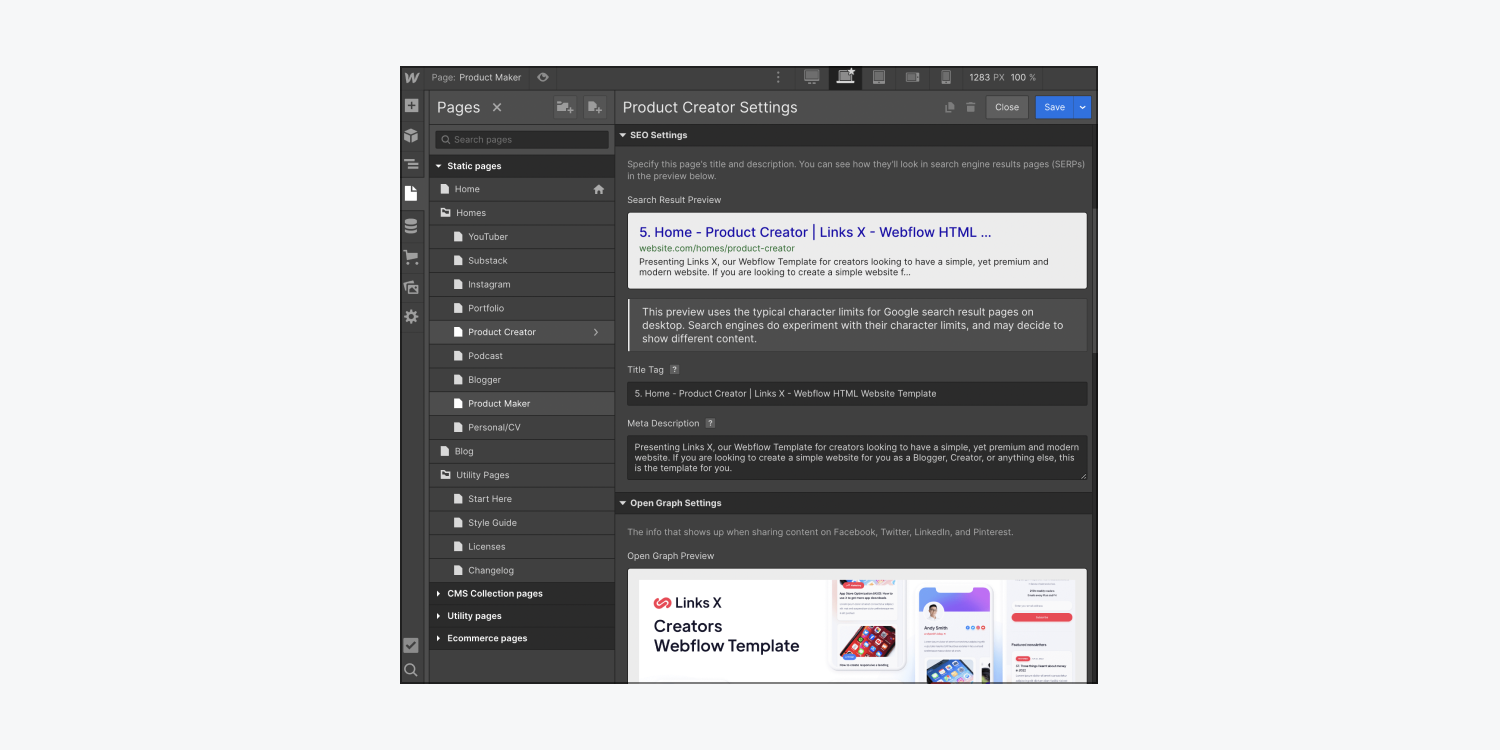The image size is (1501, 751).
Task: Select the Blogger page
Action: click(x=522, y=380)
